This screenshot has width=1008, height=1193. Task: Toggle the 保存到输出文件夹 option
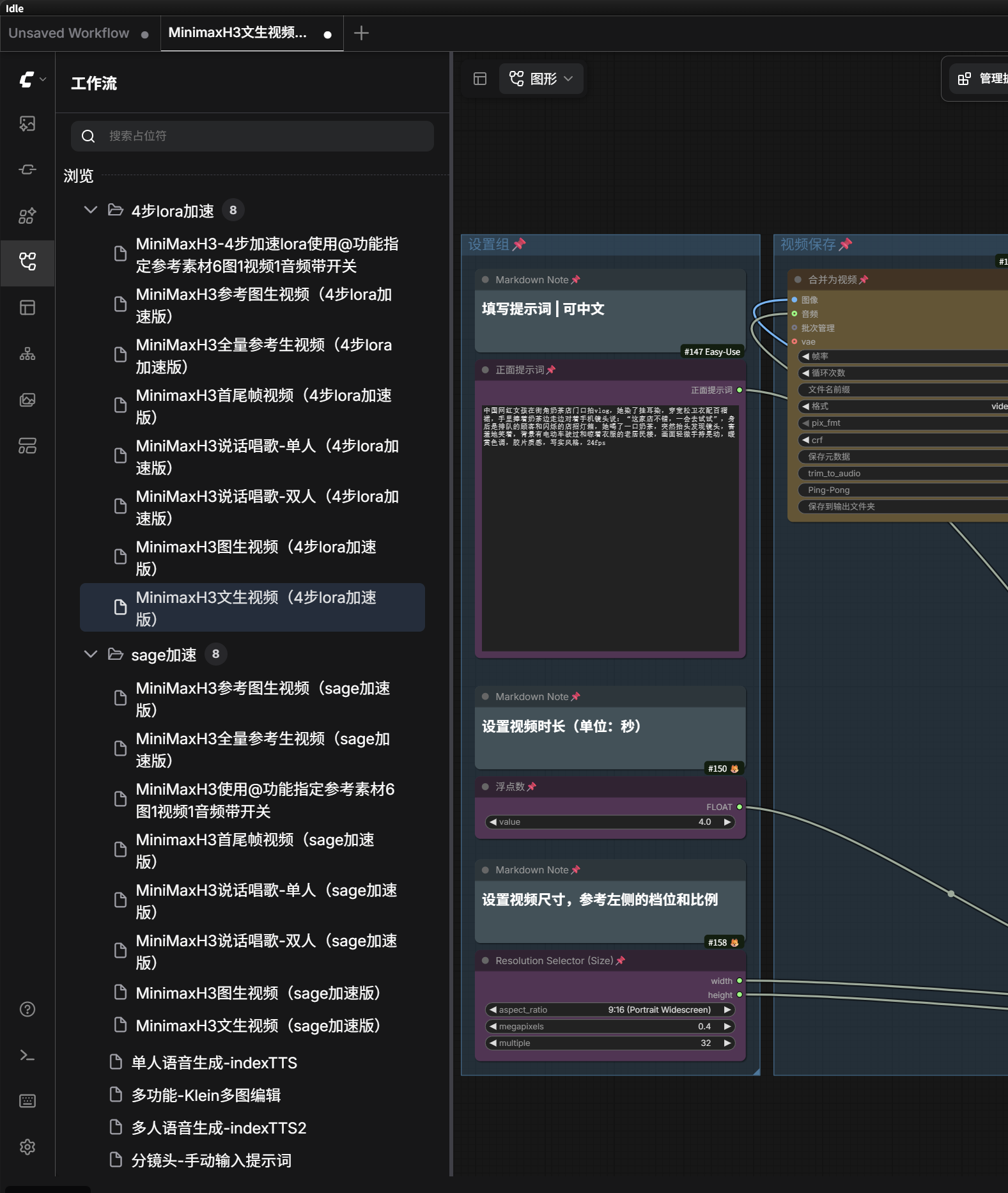(x=903, y=506)
